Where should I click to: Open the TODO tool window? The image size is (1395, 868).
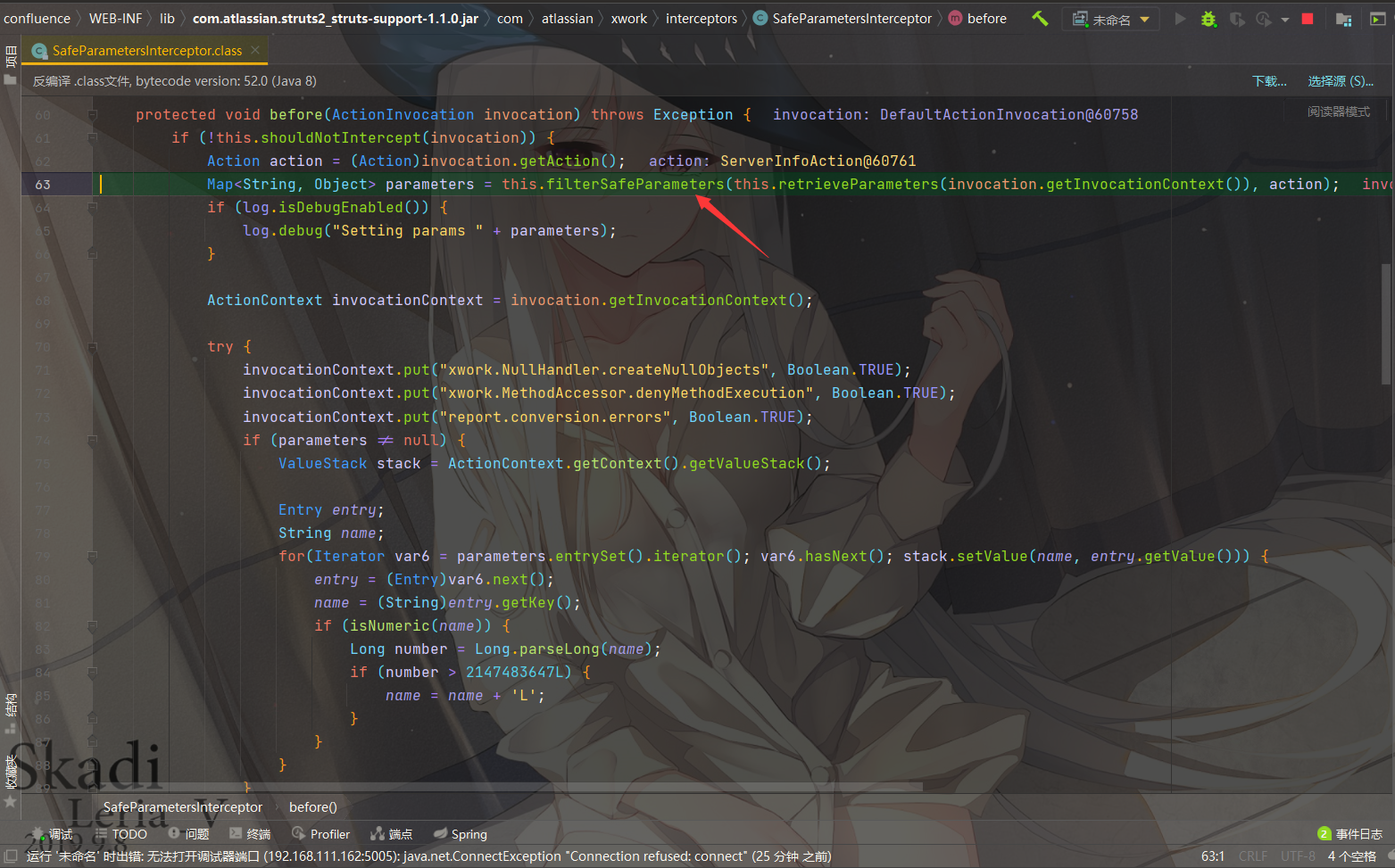click(x=121, y=834)
